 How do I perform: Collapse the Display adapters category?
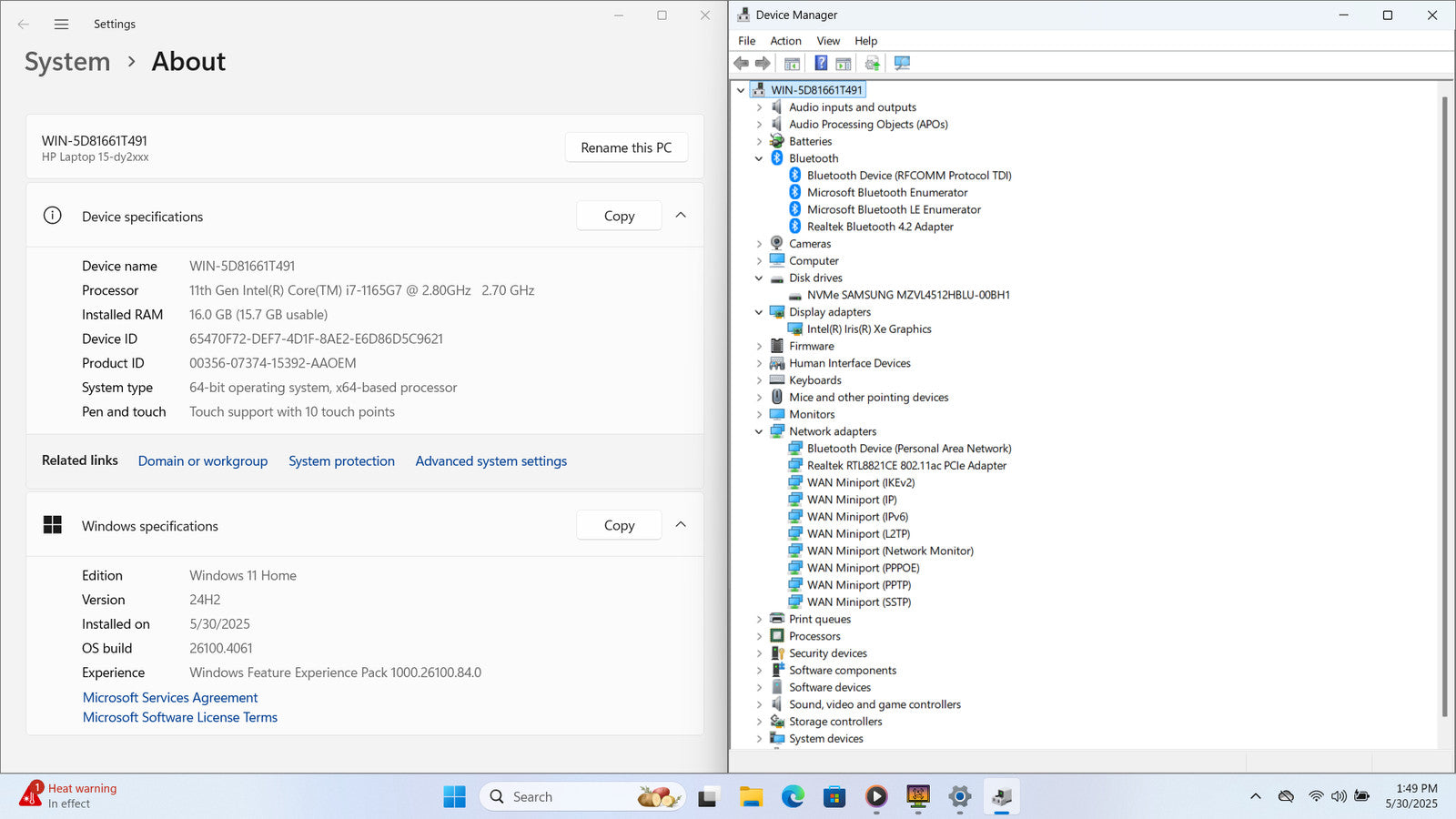coord(759,312)
